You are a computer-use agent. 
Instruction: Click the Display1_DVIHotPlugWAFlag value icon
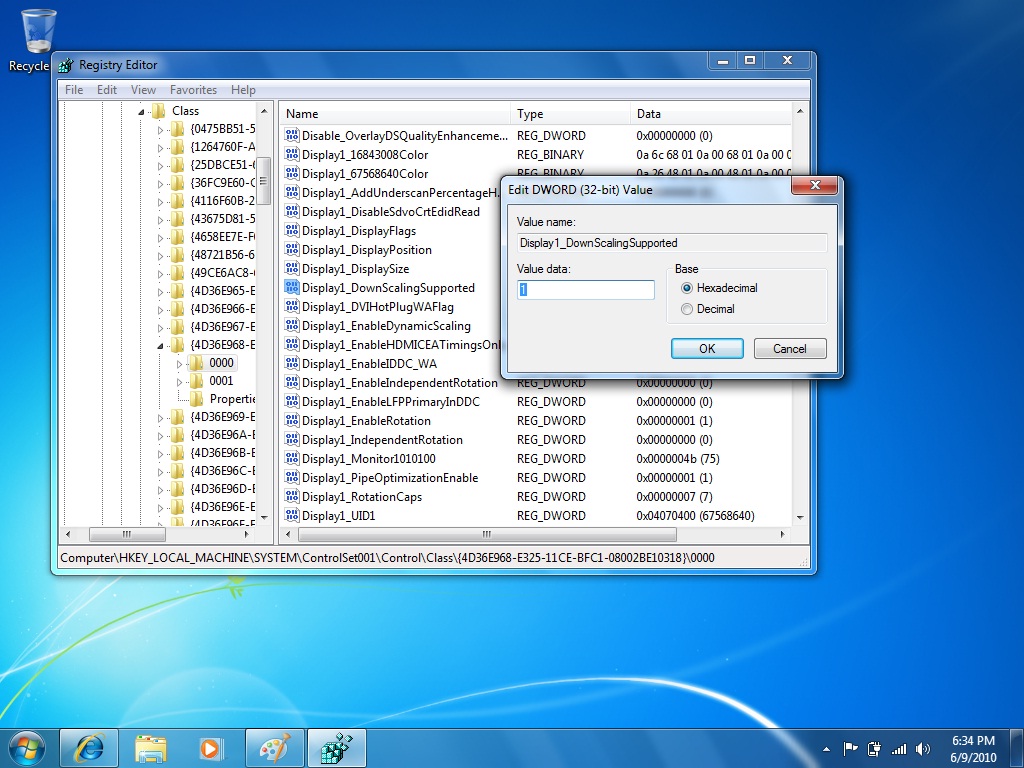292,306
